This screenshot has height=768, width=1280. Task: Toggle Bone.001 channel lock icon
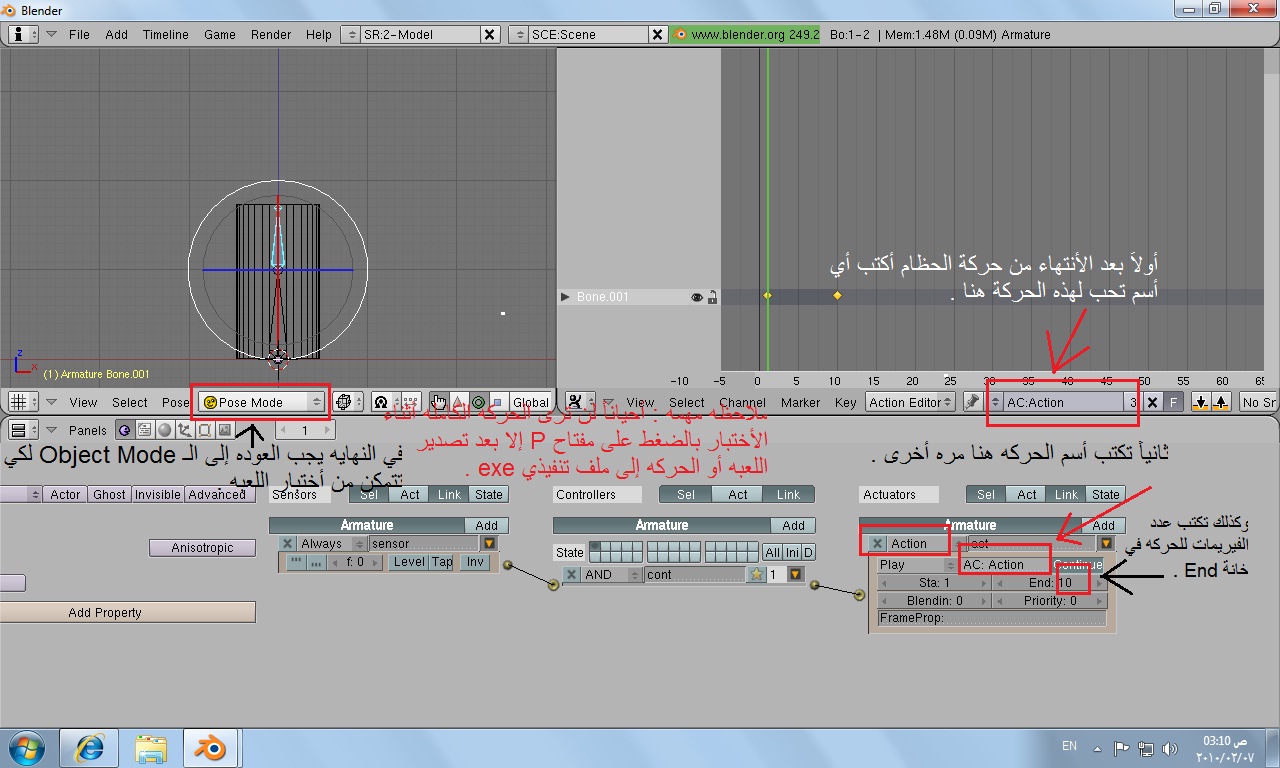pyautogui.click(x=711, y=297)
